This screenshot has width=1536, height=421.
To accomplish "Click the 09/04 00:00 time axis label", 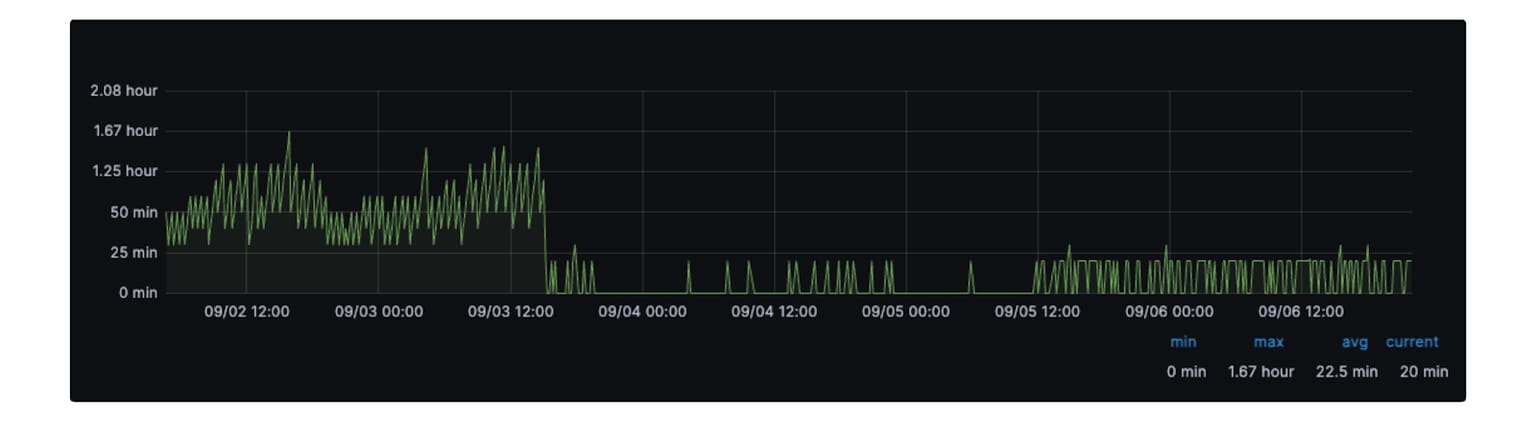I will (642, 312).
